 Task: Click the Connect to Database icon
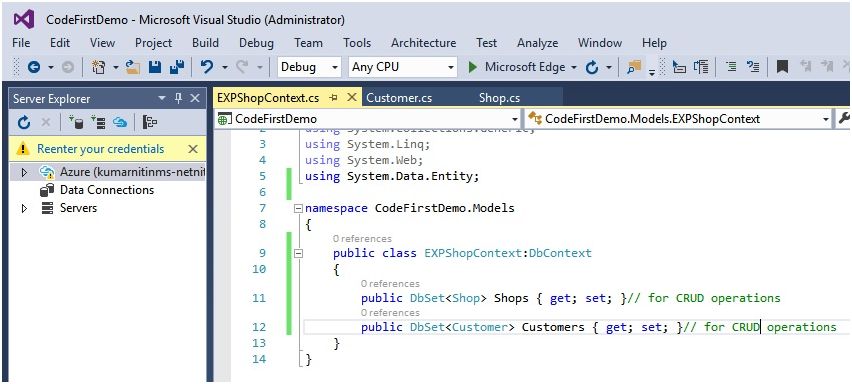click(x=76, y=123)
